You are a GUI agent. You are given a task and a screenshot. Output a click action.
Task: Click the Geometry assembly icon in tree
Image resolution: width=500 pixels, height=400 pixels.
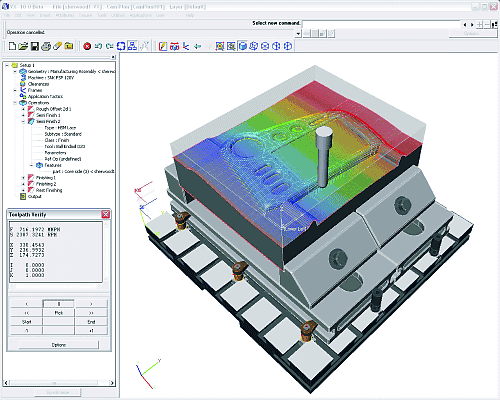(23, 71)
